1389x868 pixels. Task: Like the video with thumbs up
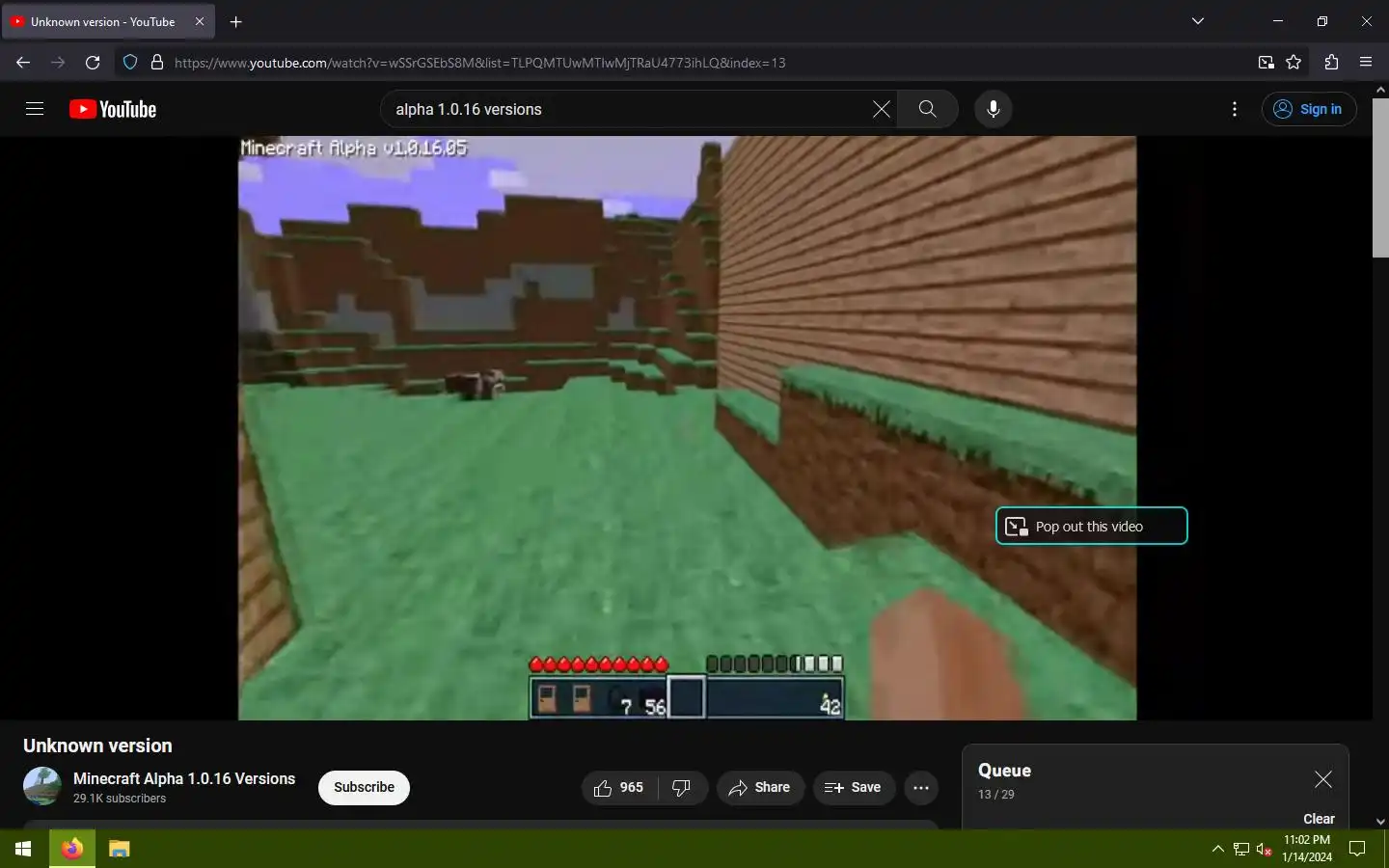pyautogui.click(x=619, y=788)
